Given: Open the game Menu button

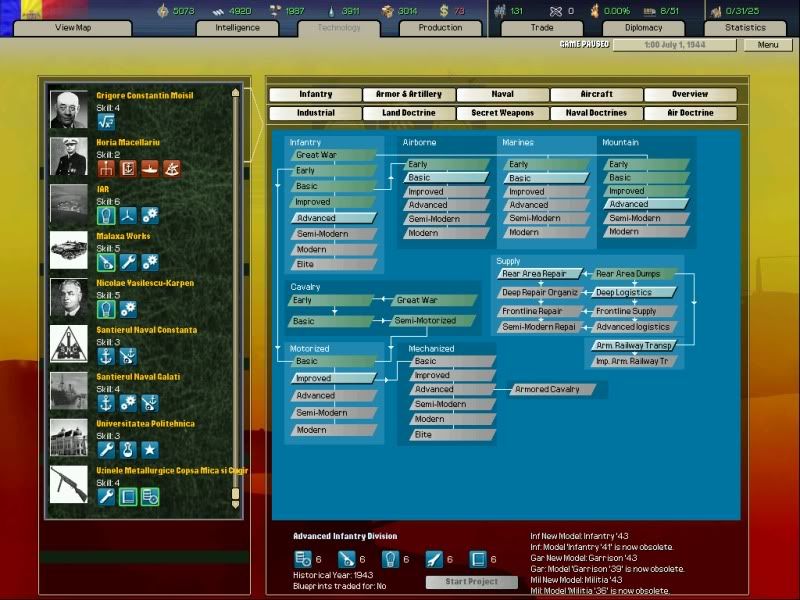Looking at the screenshot, I should point(767,45).
